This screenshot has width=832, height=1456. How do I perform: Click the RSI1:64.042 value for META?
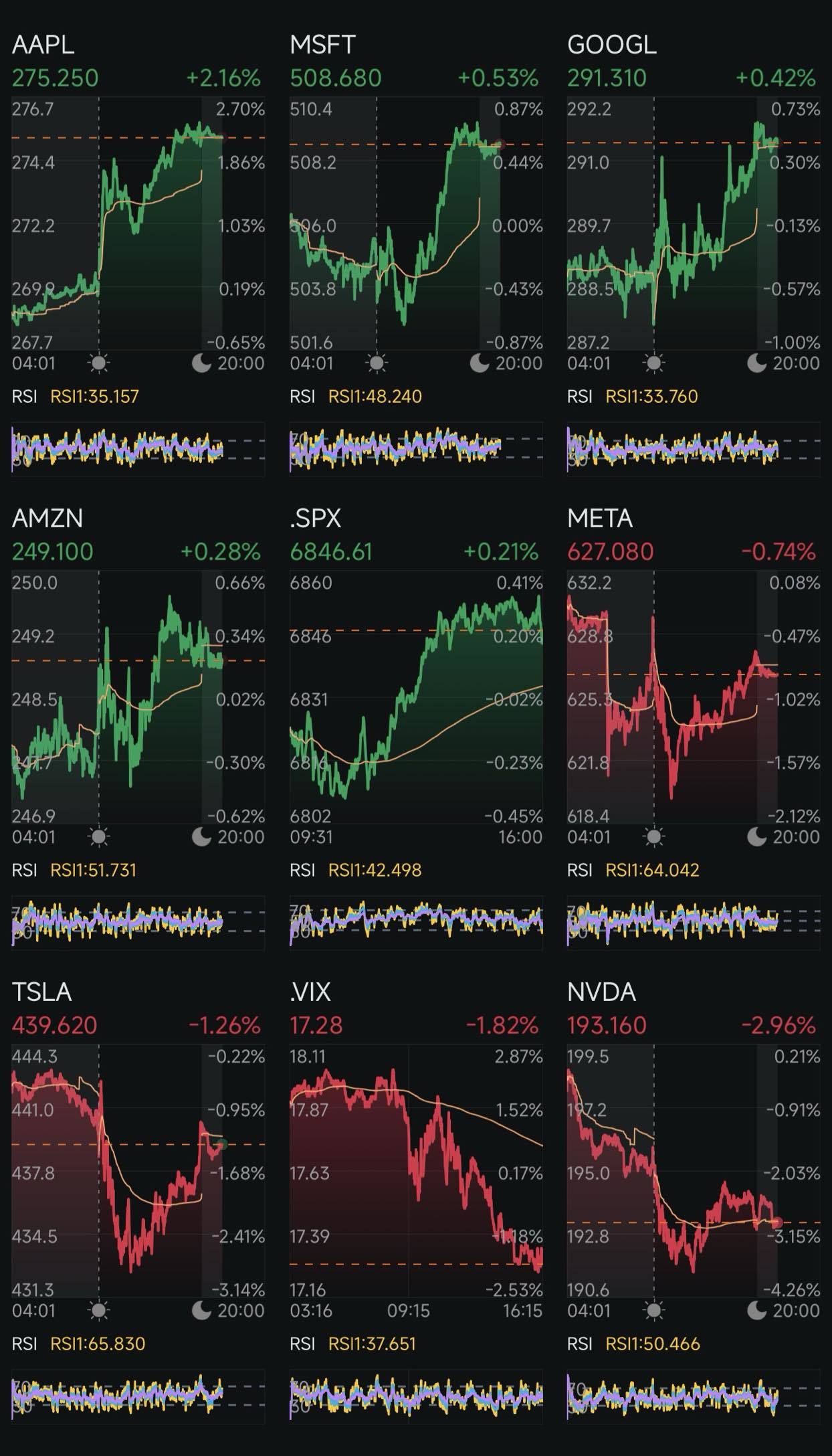(652, 871)
